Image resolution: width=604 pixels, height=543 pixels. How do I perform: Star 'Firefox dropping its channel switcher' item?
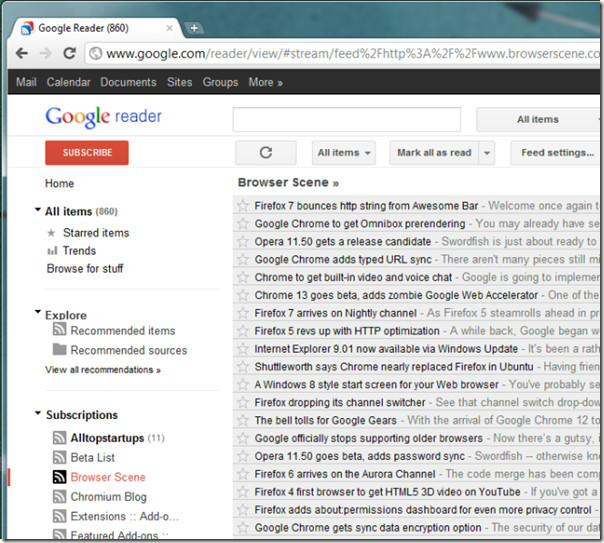(x=243, y=402)
